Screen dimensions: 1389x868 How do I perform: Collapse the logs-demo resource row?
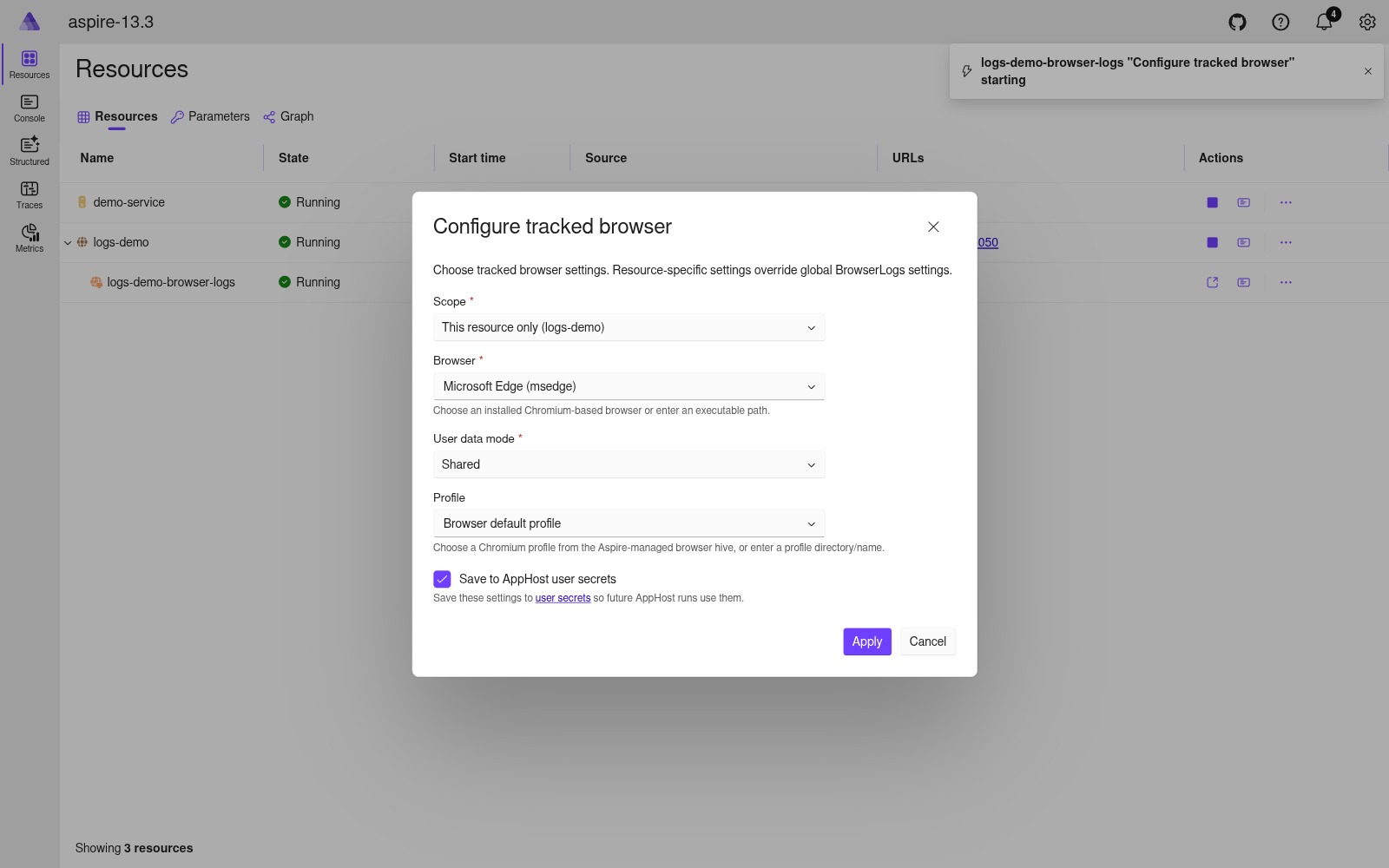pos(68,242)
